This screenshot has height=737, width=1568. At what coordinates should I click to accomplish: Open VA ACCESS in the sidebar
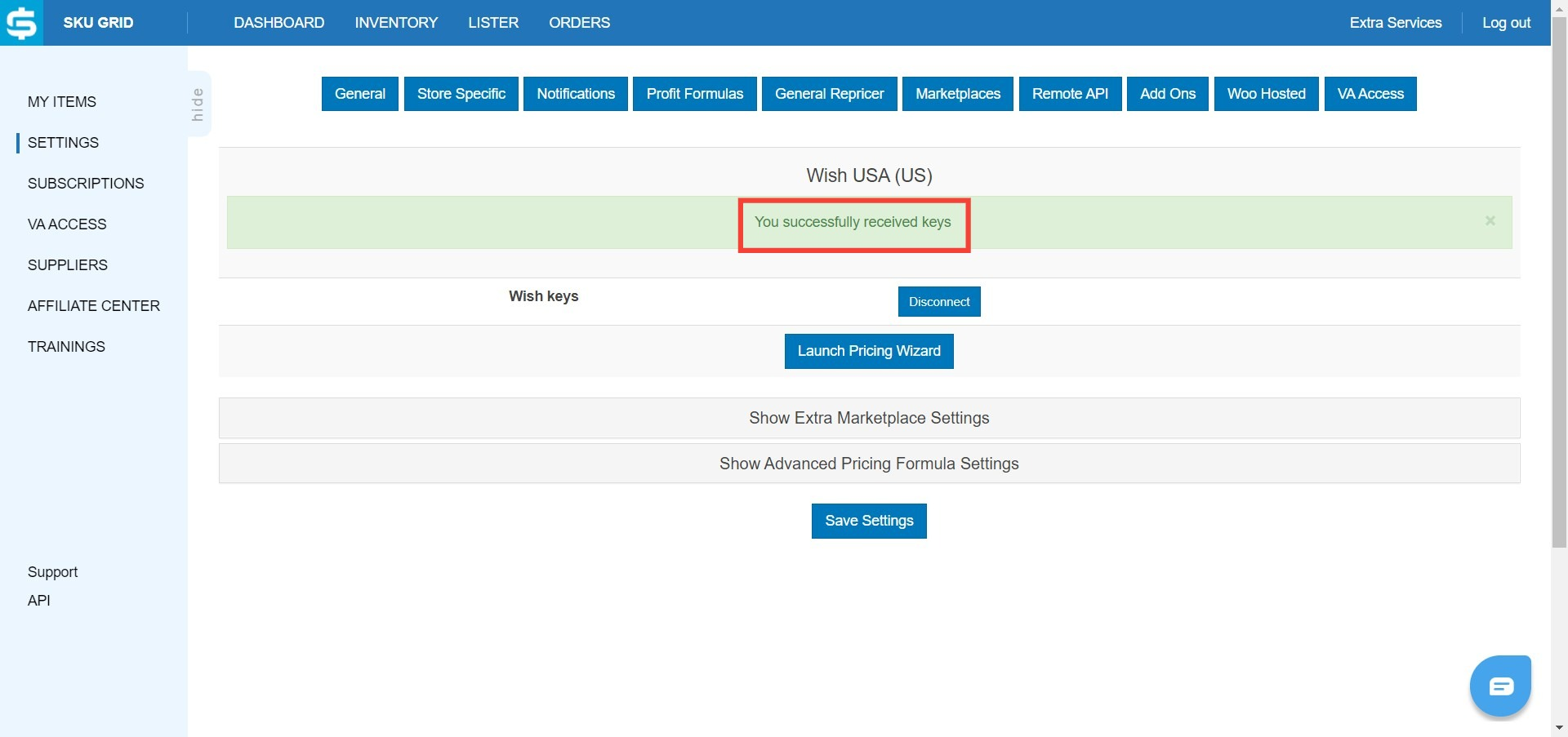click(67, 224)
